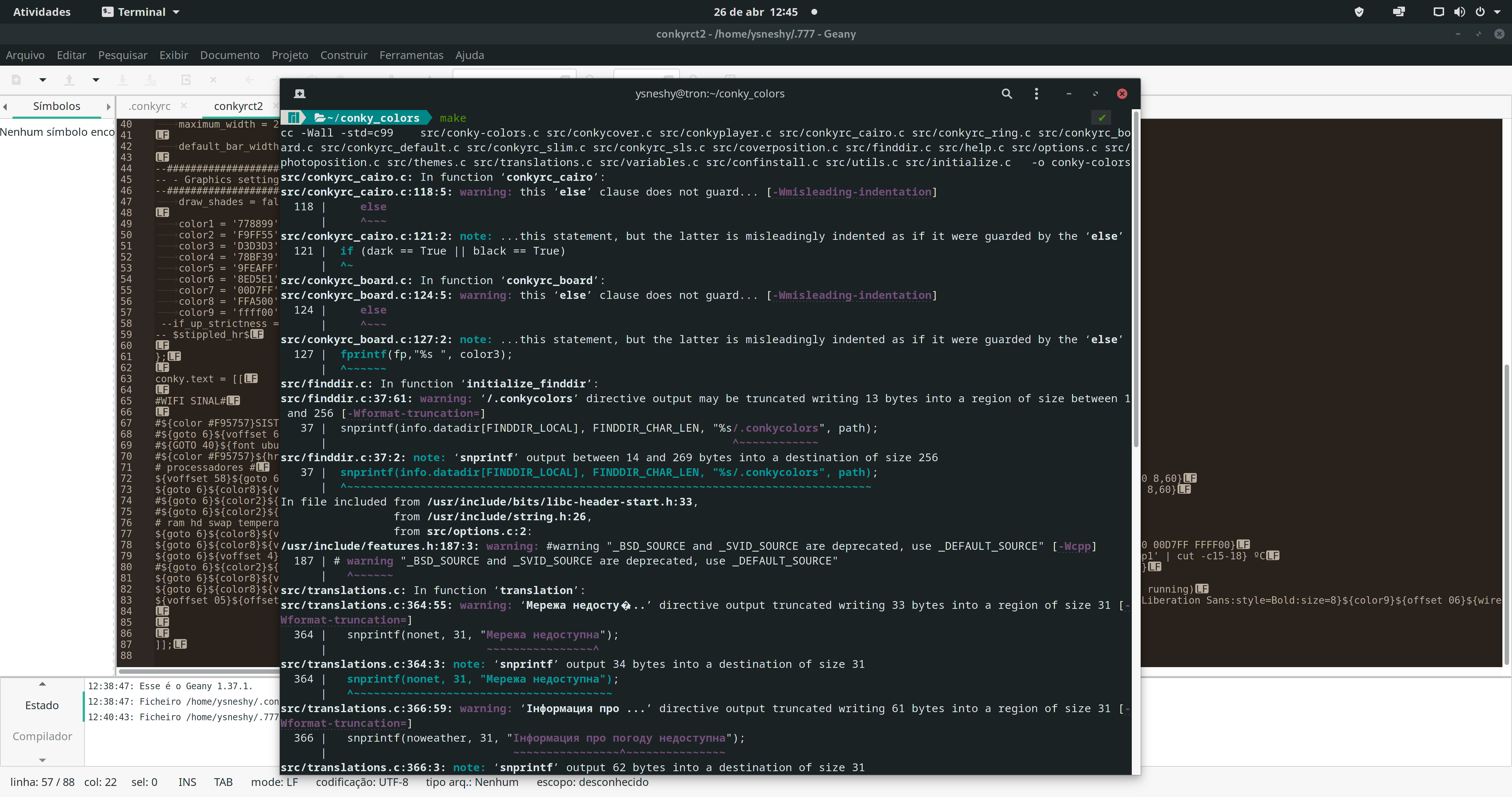Click the terminal vertical scrollbar
Image resolution: width=1512 pixels, height=797 pixels.
[x=1136, y=279]
